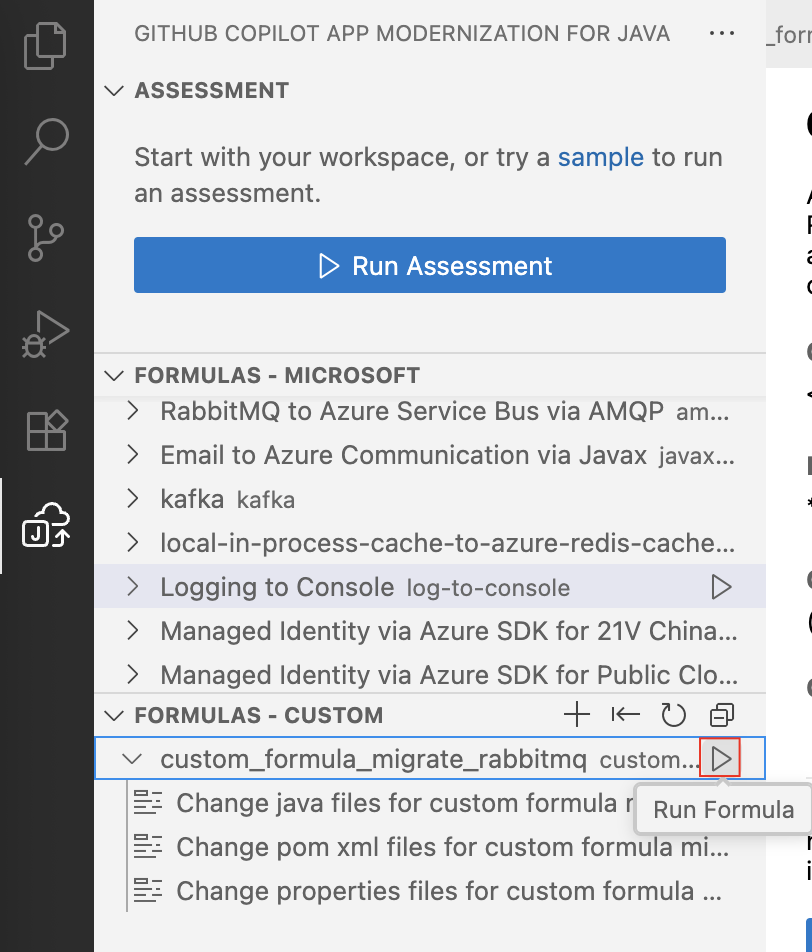The image size is (812, 952).
Task: Open the sample project link
Action: pyautogui.click(x=601, y=157)
